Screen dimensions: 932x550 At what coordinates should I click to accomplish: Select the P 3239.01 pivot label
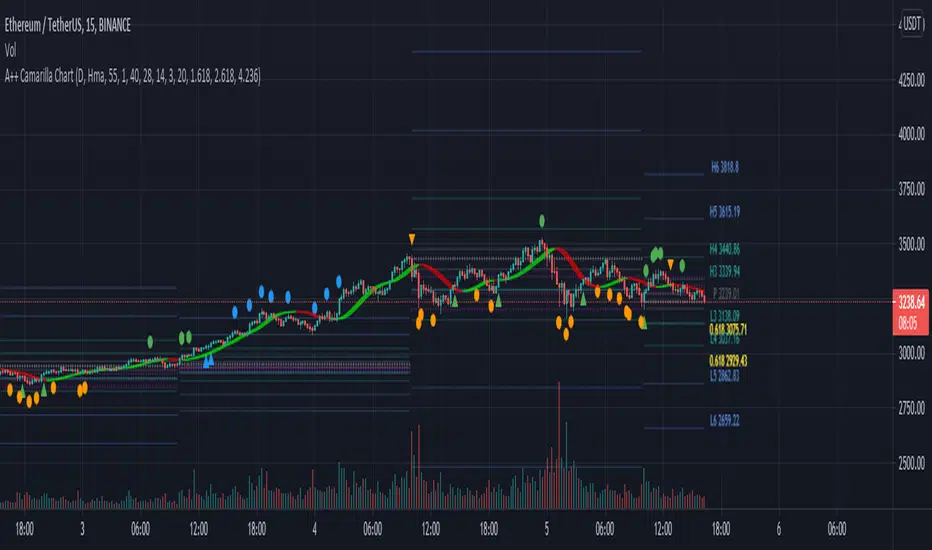pos(726,294)
